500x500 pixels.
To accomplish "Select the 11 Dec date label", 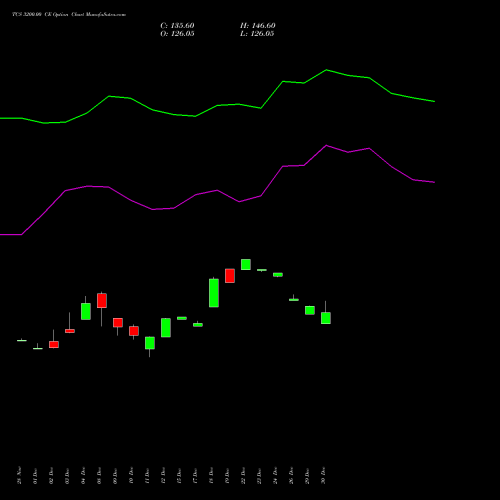I will coord(147,475).
